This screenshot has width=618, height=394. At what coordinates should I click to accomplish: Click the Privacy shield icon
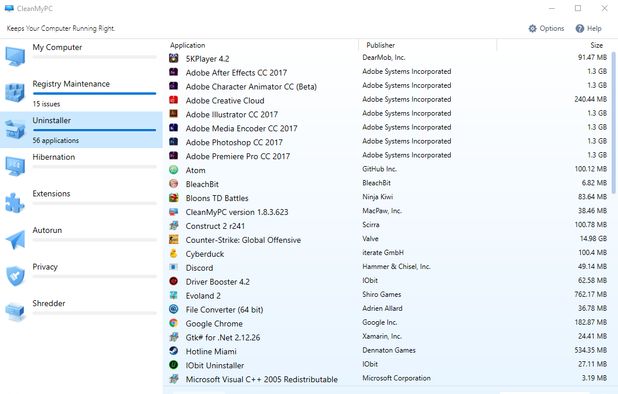[15, 276]
